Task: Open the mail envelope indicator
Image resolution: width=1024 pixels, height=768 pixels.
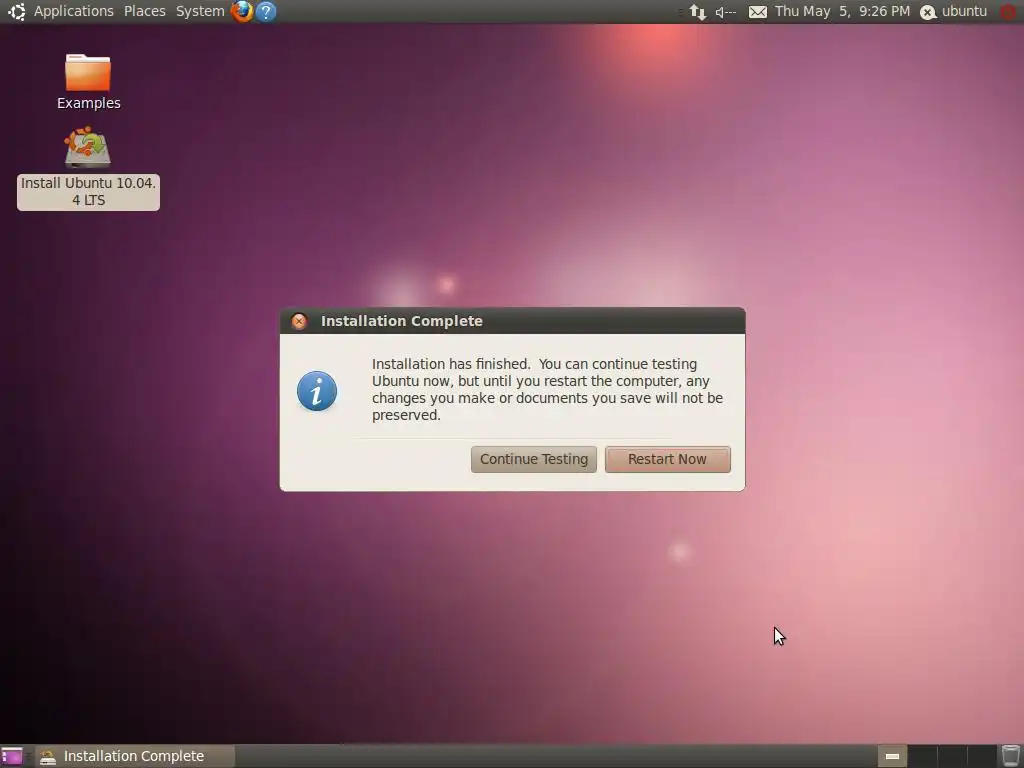Action: pos(758,12)
